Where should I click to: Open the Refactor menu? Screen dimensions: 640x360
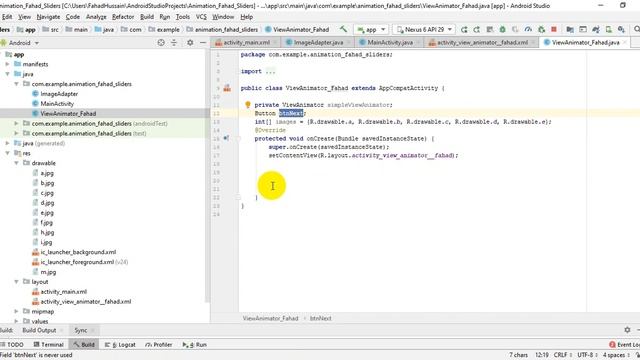pyautogui.click(x=123, y=17)
